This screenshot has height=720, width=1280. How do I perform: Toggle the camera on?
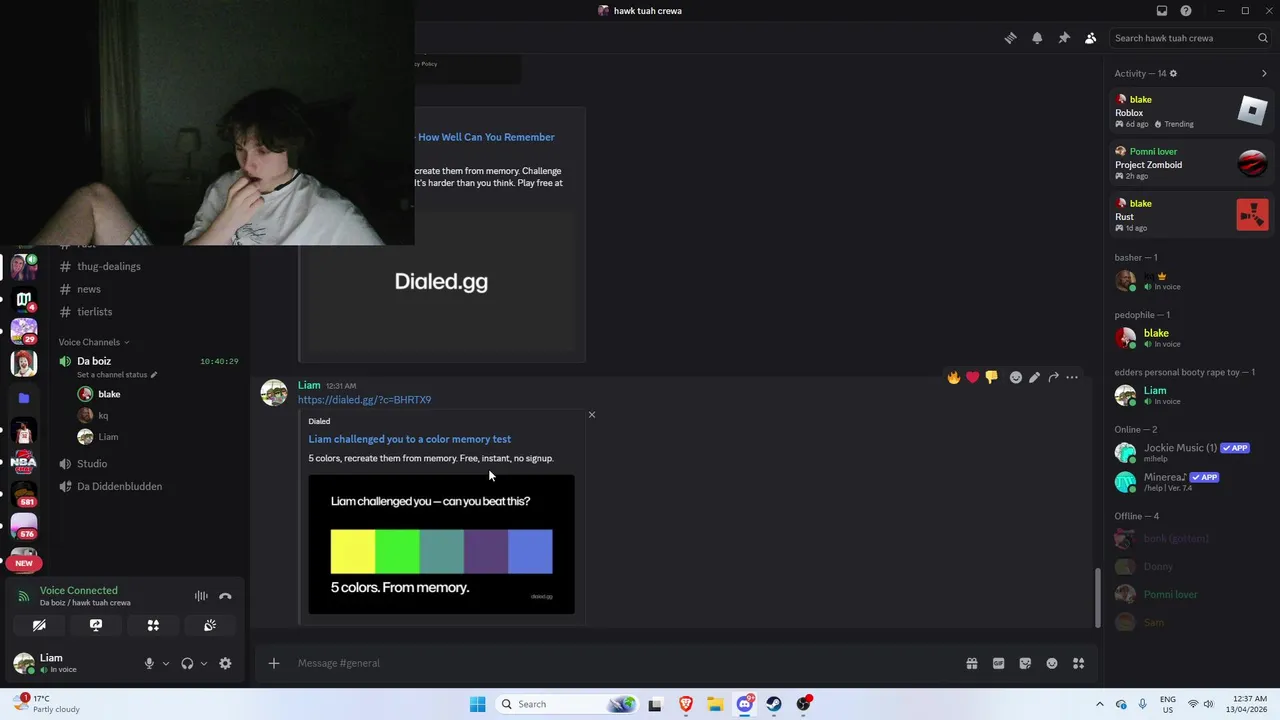point(39,625)
